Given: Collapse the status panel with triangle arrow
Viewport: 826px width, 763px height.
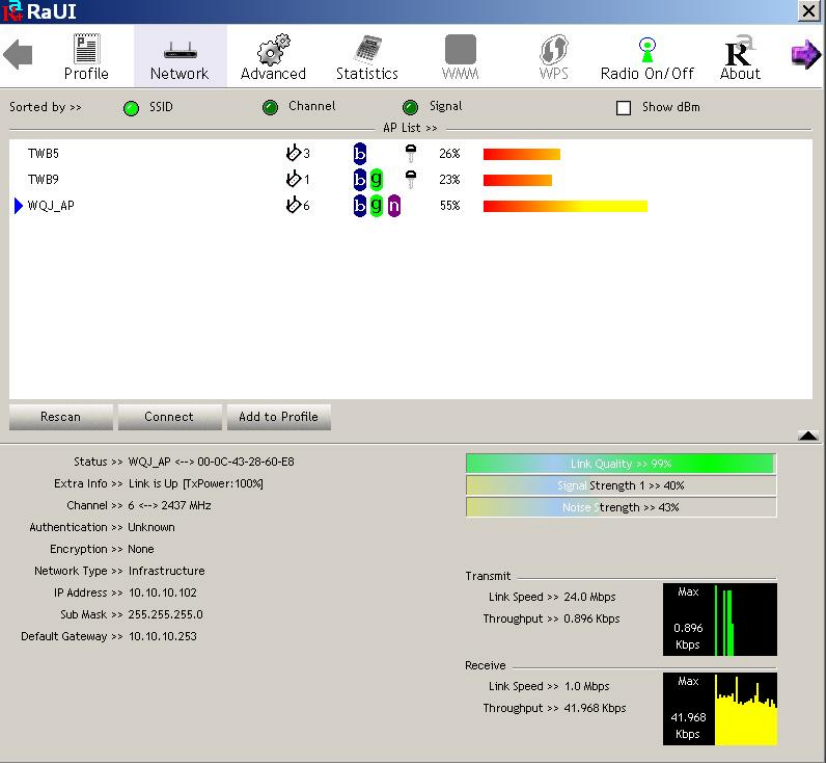Looking at the screenshot, I should click(808, 436).
